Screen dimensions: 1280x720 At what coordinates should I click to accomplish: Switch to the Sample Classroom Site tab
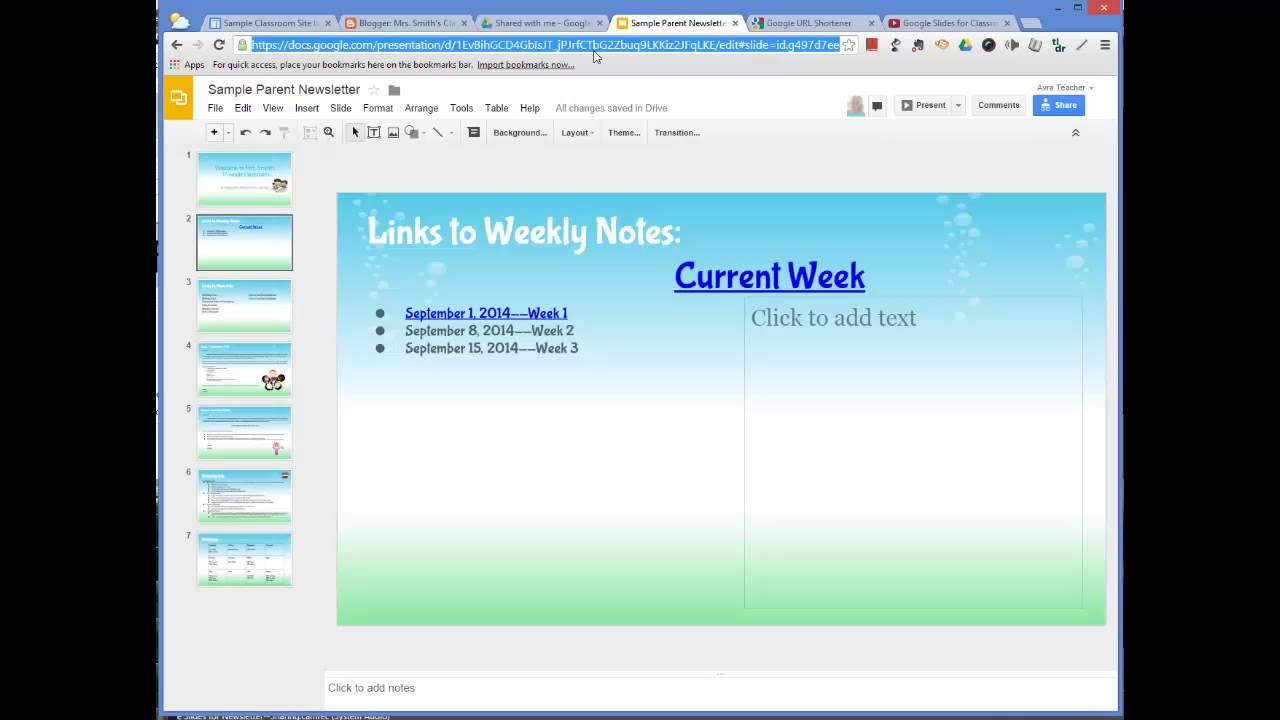[268, 23]
